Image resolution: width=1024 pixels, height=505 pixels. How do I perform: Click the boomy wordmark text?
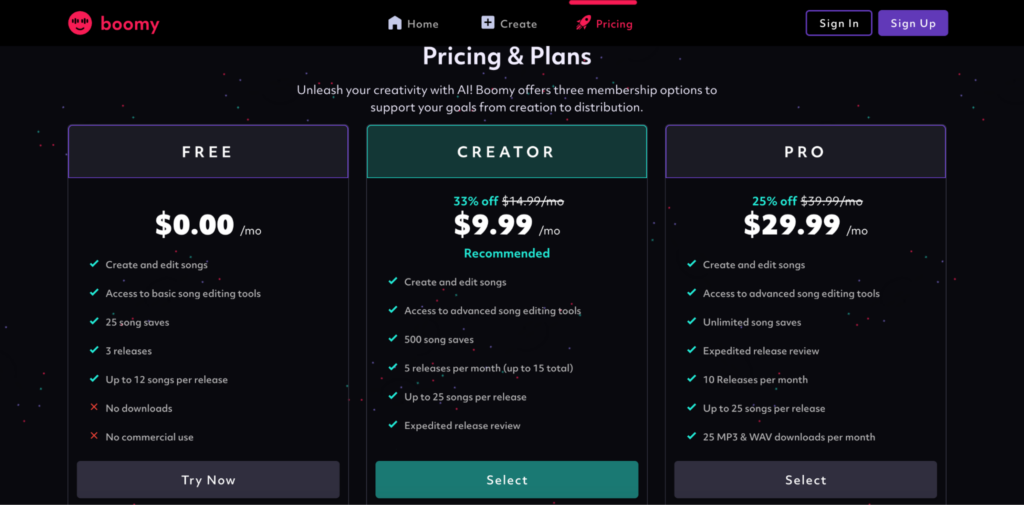pyautogui.click(x=130, y=25)
